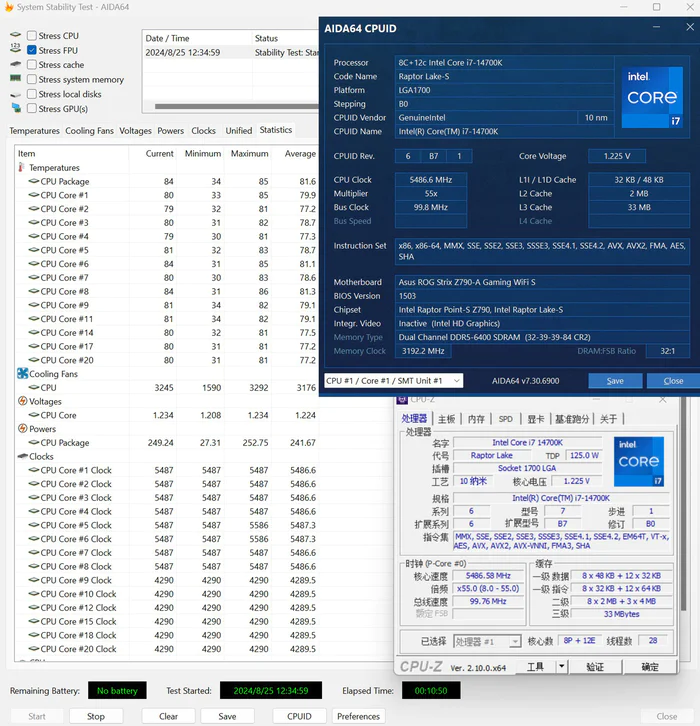Select the Statistics tab
Image resolution: width=700 pixels, height=726 pixels.
(276, 130)
